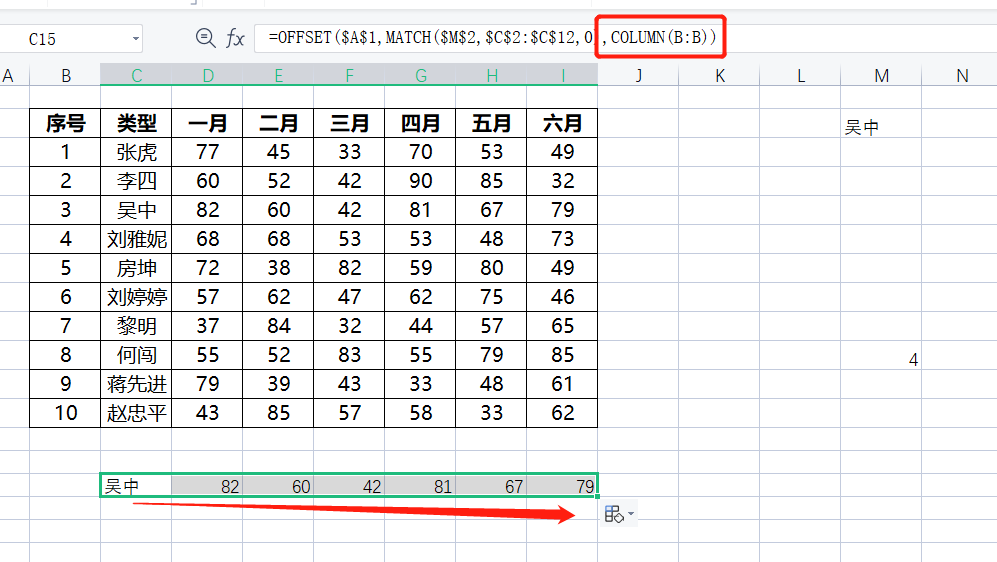Click the 二月 header cell
The height and width of the screenshot is (562, 997).
pos(278,123)
